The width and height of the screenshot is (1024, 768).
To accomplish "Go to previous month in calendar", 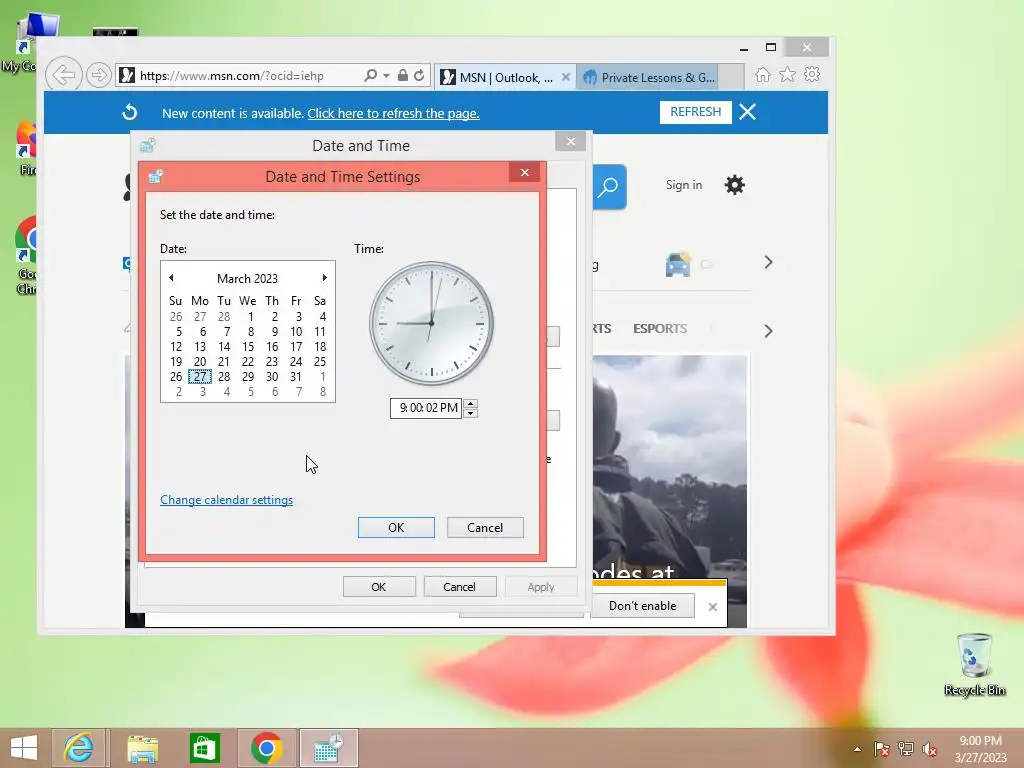I will 171,278.
